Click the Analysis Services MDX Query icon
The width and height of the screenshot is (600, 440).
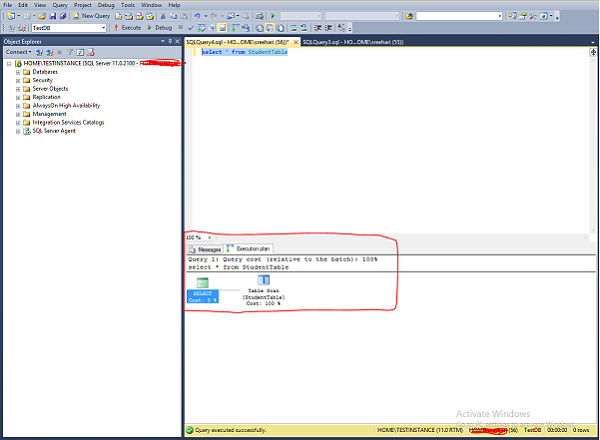pyautogui.click(x=129, y=16)
